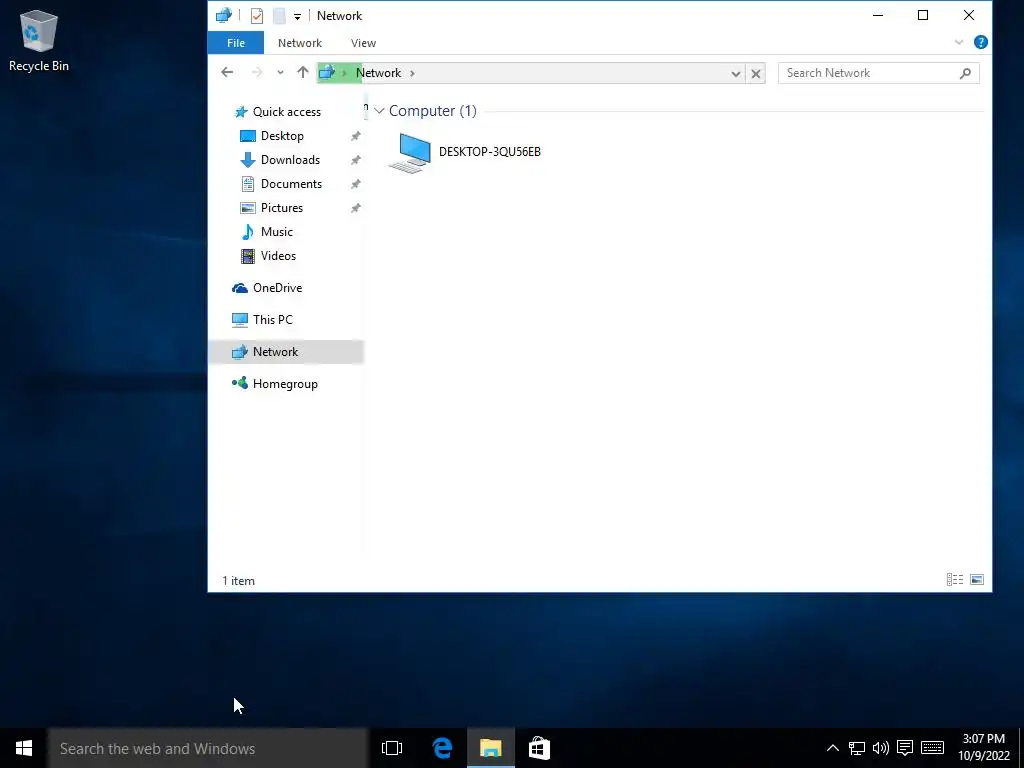This screenshot has height=768, width=1024.
Task: Click the Explorer window system icon
Action: (224, 15)
